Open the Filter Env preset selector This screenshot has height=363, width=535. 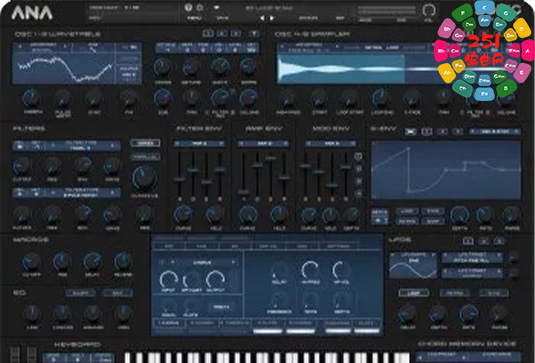(x=199, y=144)
